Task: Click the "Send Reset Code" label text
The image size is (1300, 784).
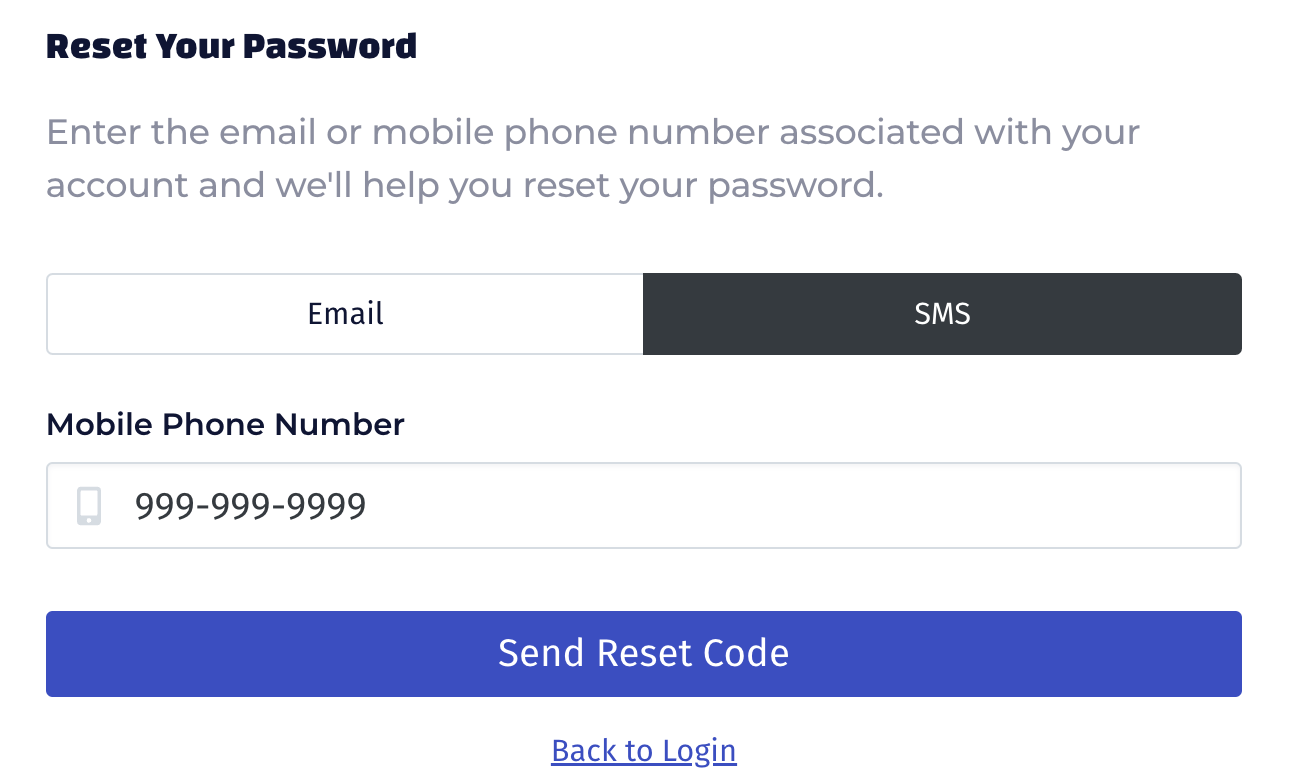Action: tap(643, 653)
